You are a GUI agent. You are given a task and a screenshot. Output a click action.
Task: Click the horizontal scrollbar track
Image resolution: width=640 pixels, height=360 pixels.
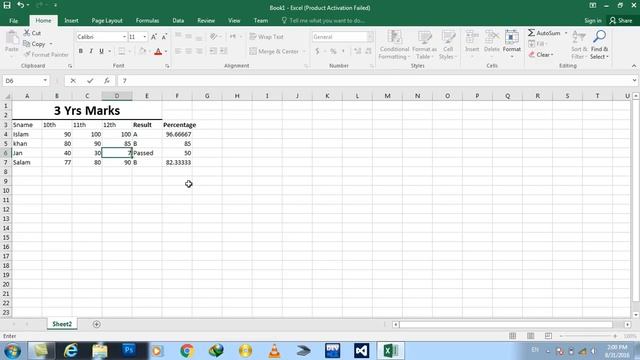[506, 324]
